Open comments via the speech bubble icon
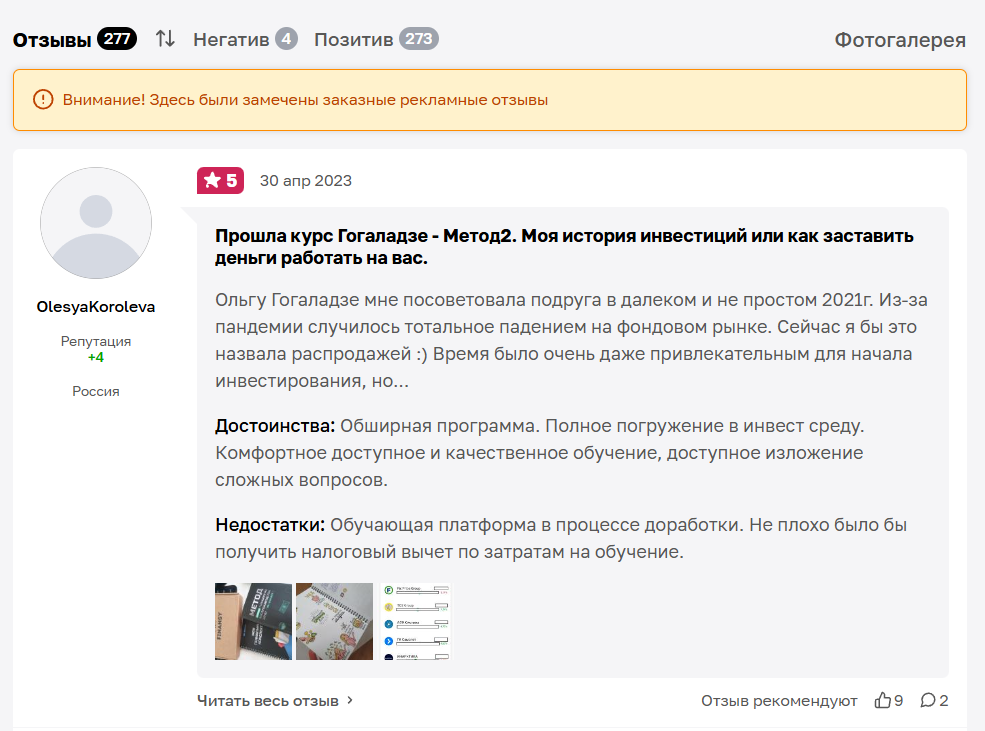The width and height of the screenshot is (985, 731). [928, 700]
